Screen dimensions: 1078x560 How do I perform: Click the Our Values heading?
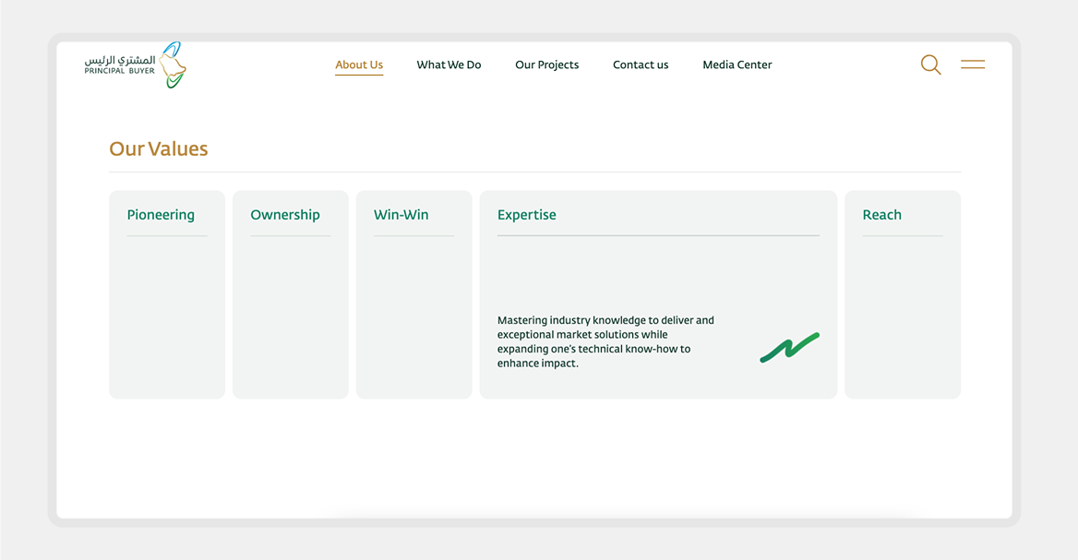158,149
